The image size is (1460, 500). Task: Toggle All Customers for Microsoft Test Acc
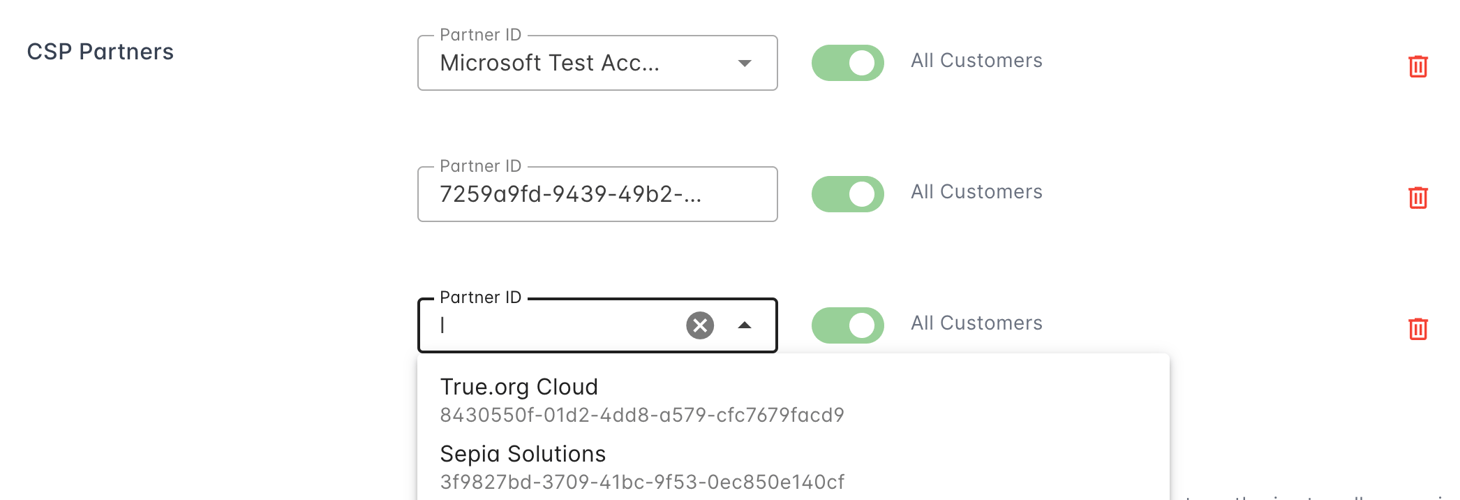tap(847, 63)
